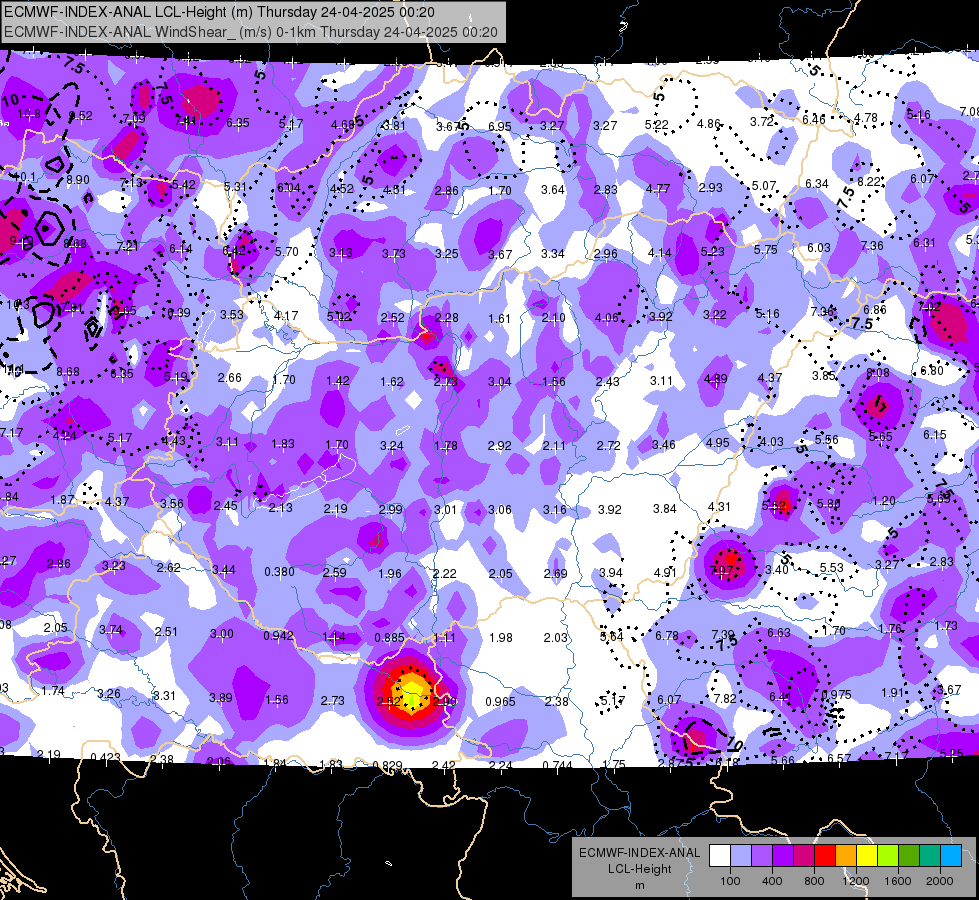
Task: Click the wind shear value 9.52
Action: (80, 116)
